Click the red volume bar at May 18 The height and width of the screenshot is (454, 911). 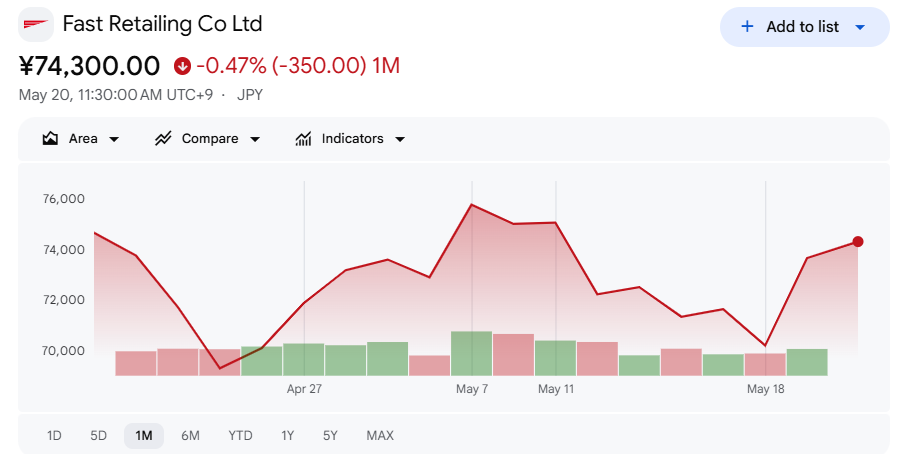coord(765,364)
